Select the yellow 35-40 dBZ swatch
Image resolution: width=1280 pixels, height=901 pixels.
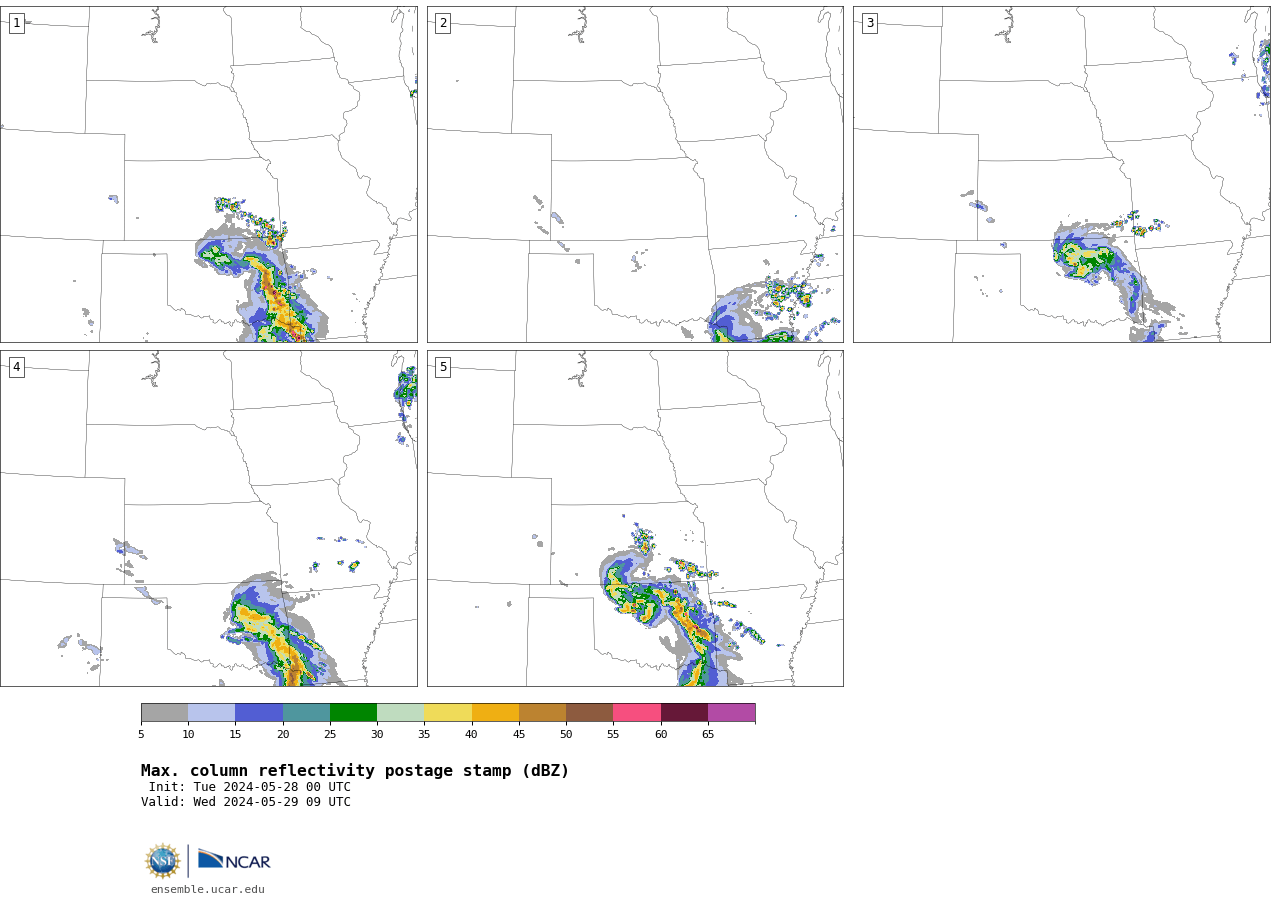click(448, 713)
